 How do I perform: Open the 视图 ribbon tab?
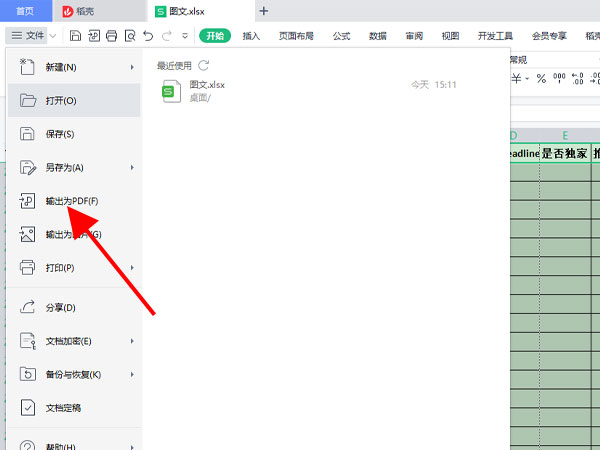point(450,36)
